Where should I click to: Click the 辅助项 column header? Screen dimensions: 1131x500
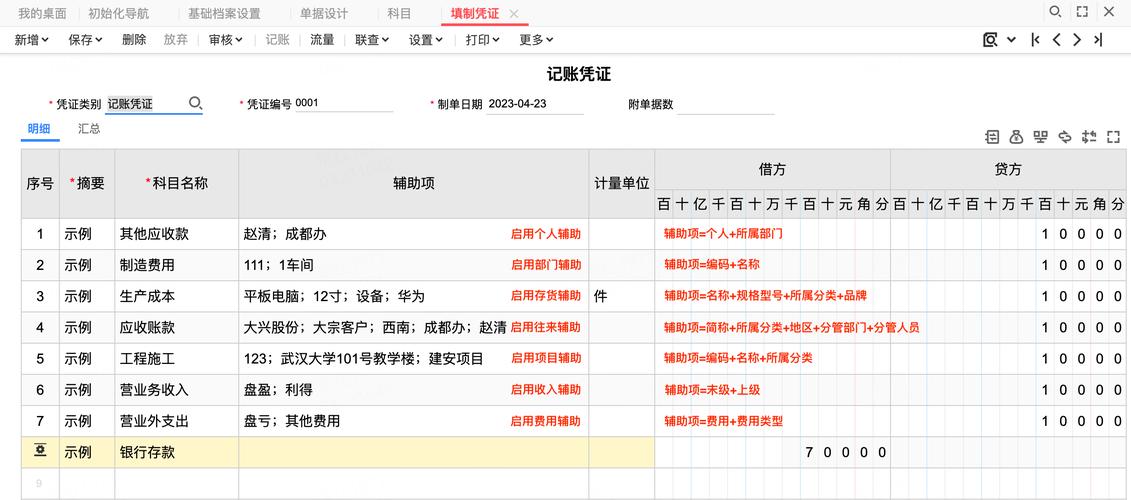coord(414,183)
